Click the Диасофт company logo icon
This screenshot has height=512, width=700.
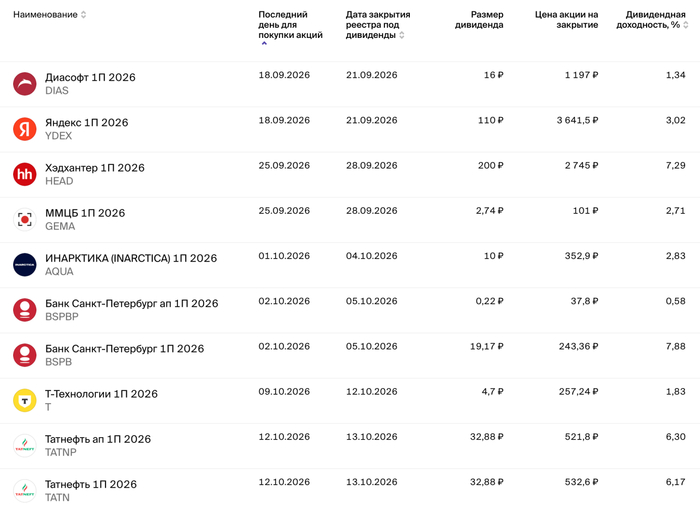pyautogui.click(x=25, y=84)
